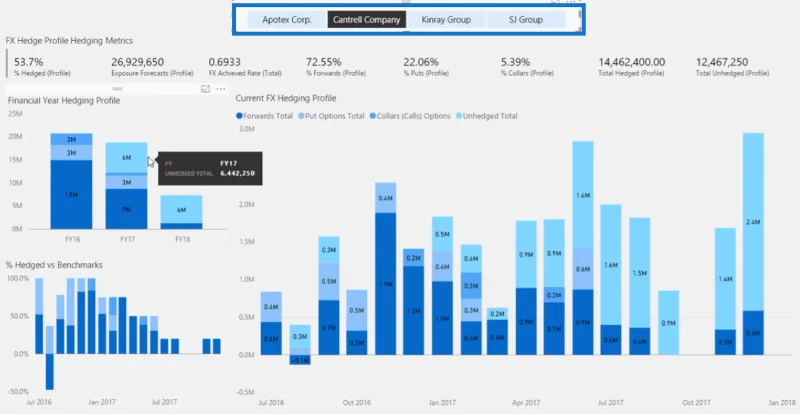Screen dimensions: 800x414
Task: Select the 3M put options segment of FY17
Action: [x=127, y=182]
